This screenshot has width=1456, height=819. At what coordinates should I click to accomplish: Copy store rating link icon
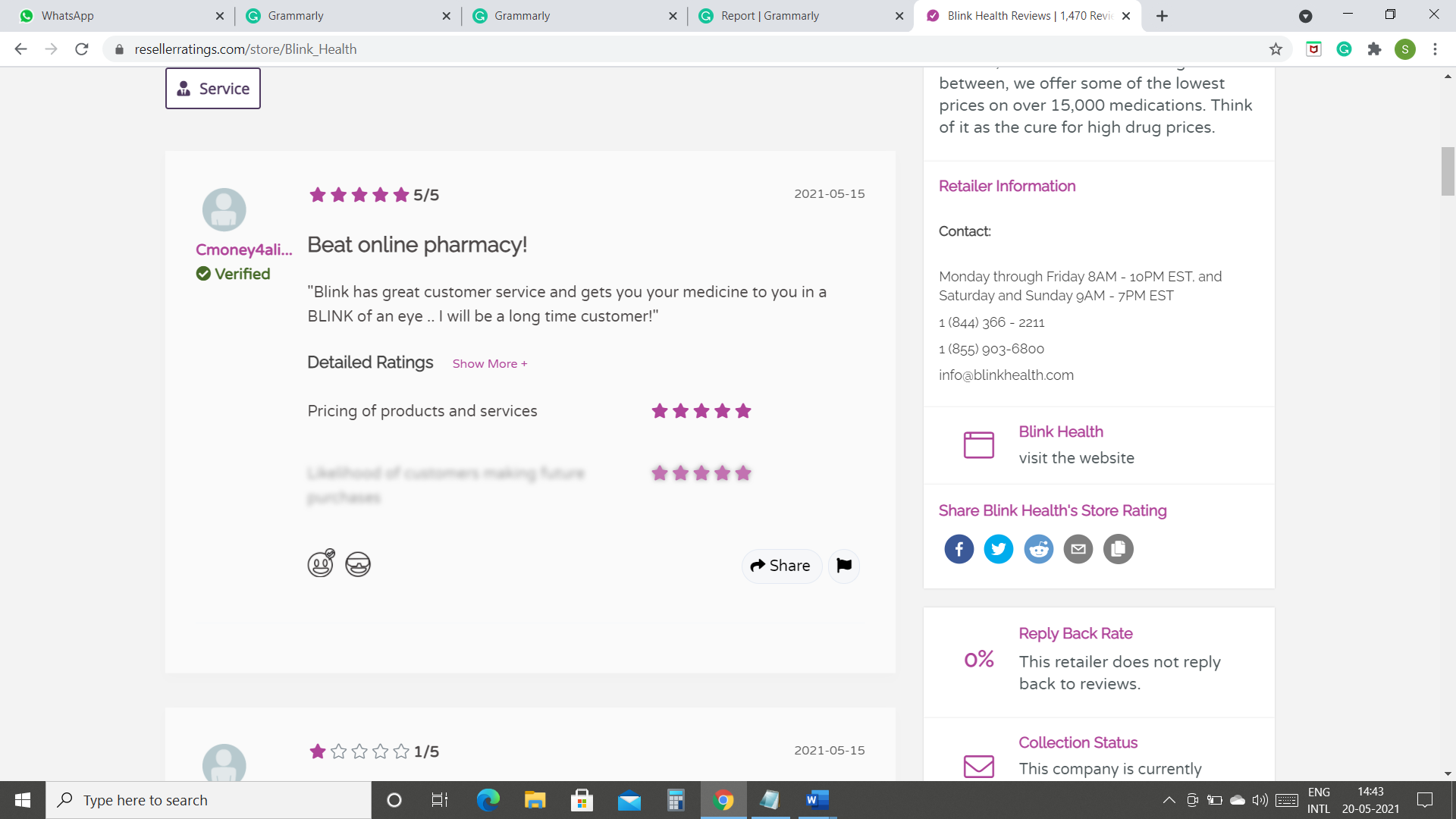[1119, 549]
